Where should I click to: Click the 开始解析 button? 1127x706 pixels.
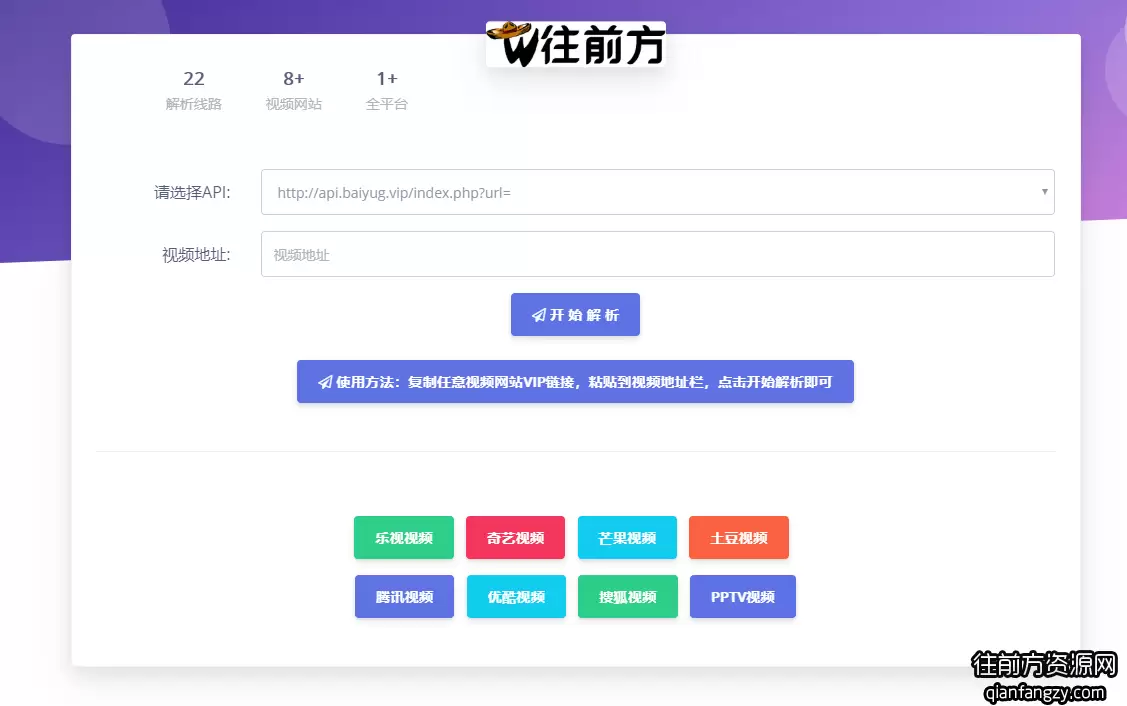click(x=575, y=314)
